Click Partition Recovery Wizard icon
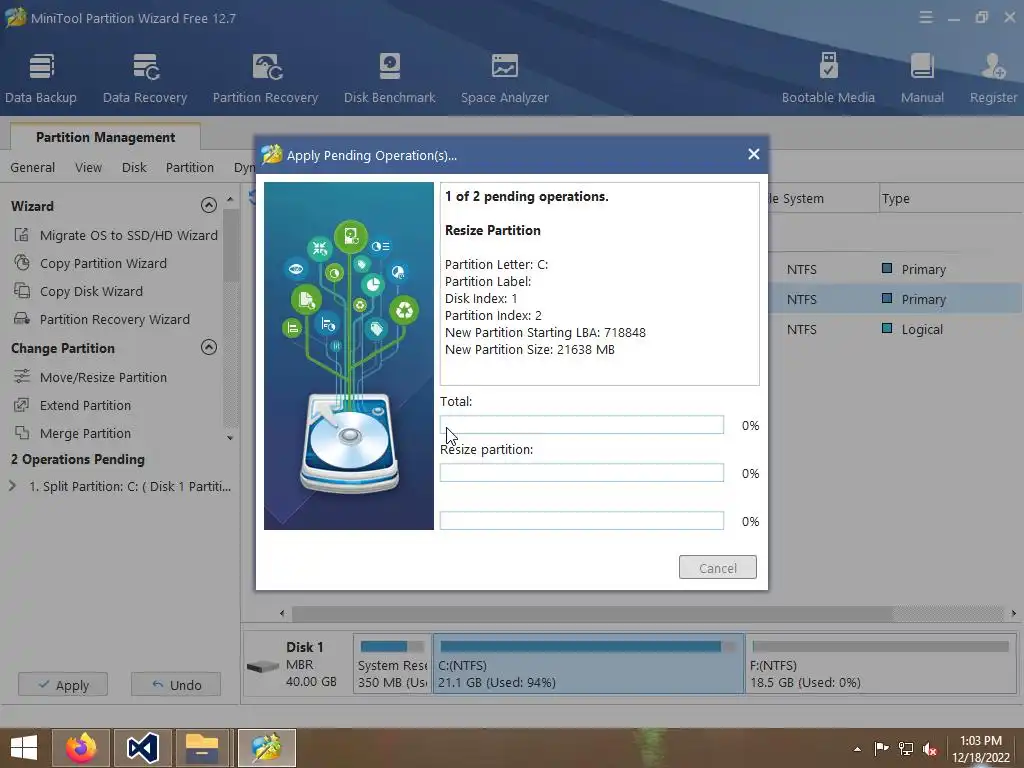 click(x=22, y=319)
